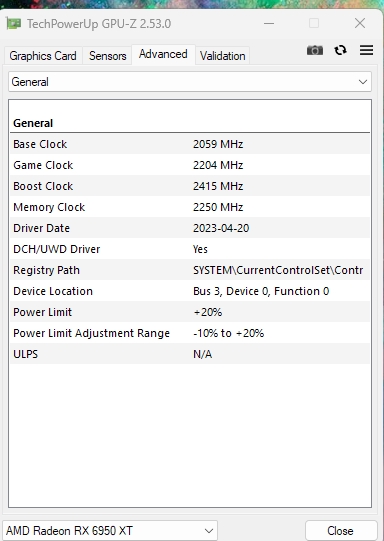Switch to the Graphics Card tab
The height and width of the screenshot is (541, 384).
click(43, 56)
